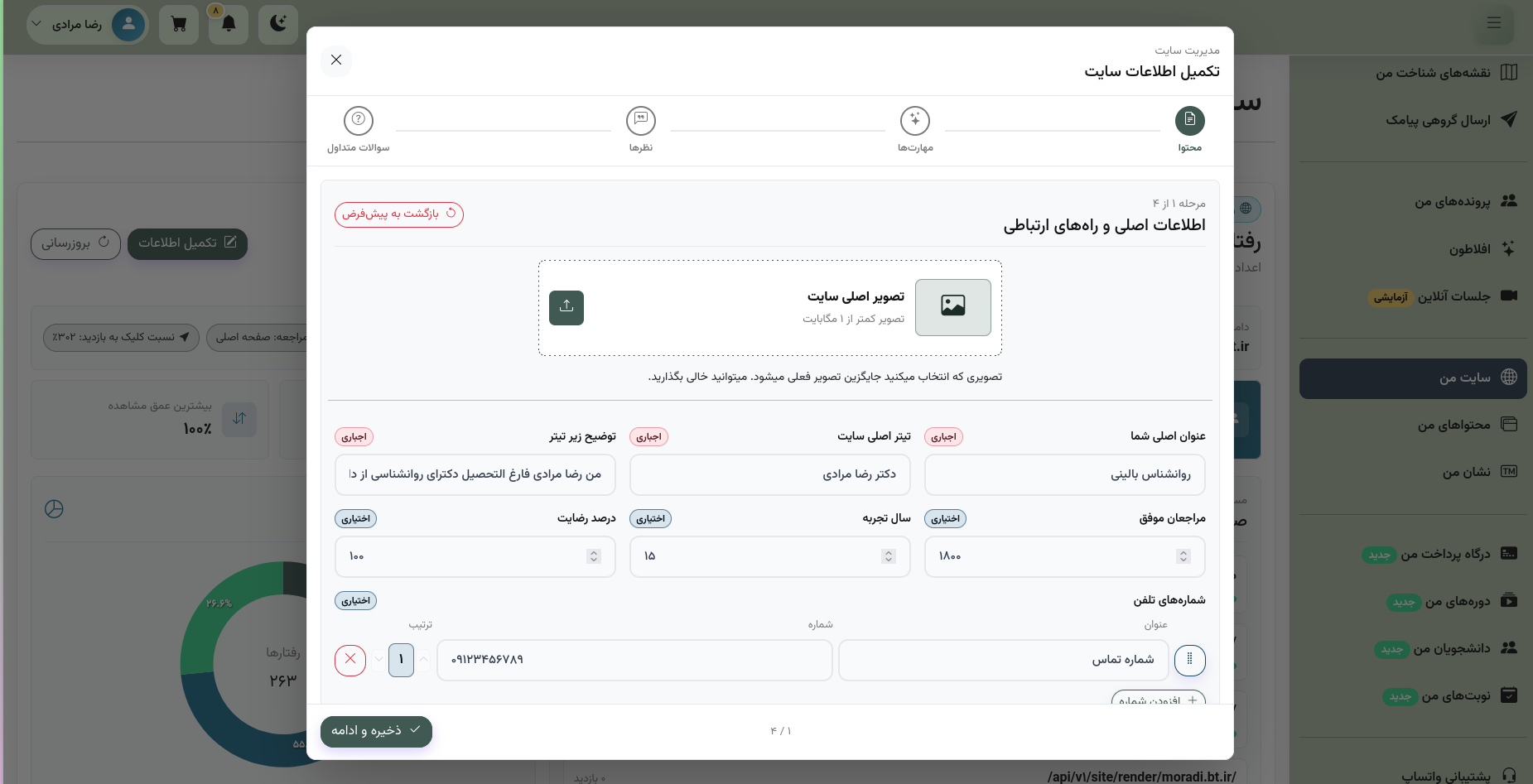
Task: Select the محتوا step icon
Action: point(1189,120)
